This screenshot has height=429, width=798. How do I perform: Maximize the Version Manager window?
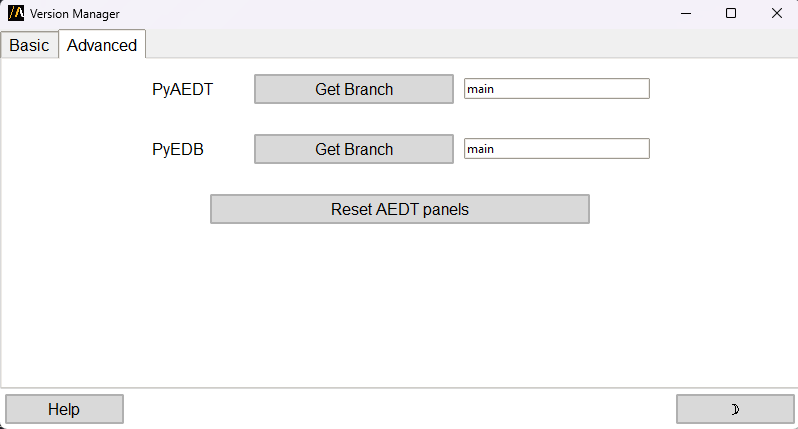click(731, 13)
